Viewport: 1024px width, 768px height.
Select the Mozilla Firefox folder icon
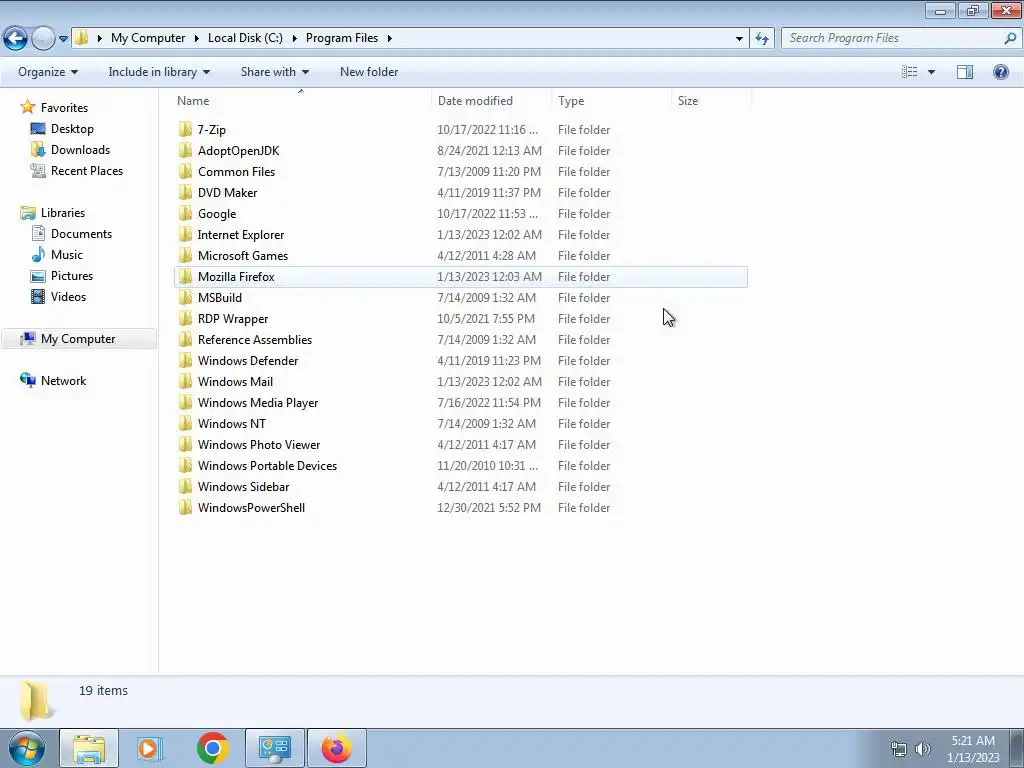(x=185, y=276)
